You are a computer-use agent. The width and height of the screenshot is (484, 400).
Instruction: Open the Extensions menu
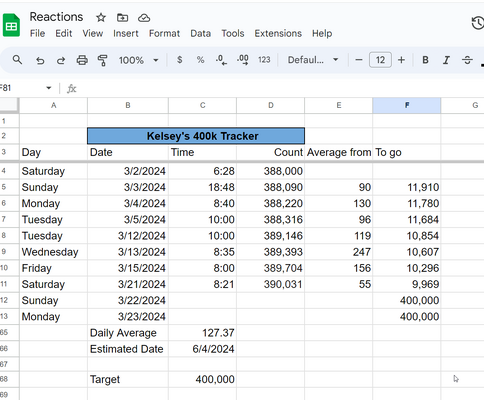(x=278, y=33)
